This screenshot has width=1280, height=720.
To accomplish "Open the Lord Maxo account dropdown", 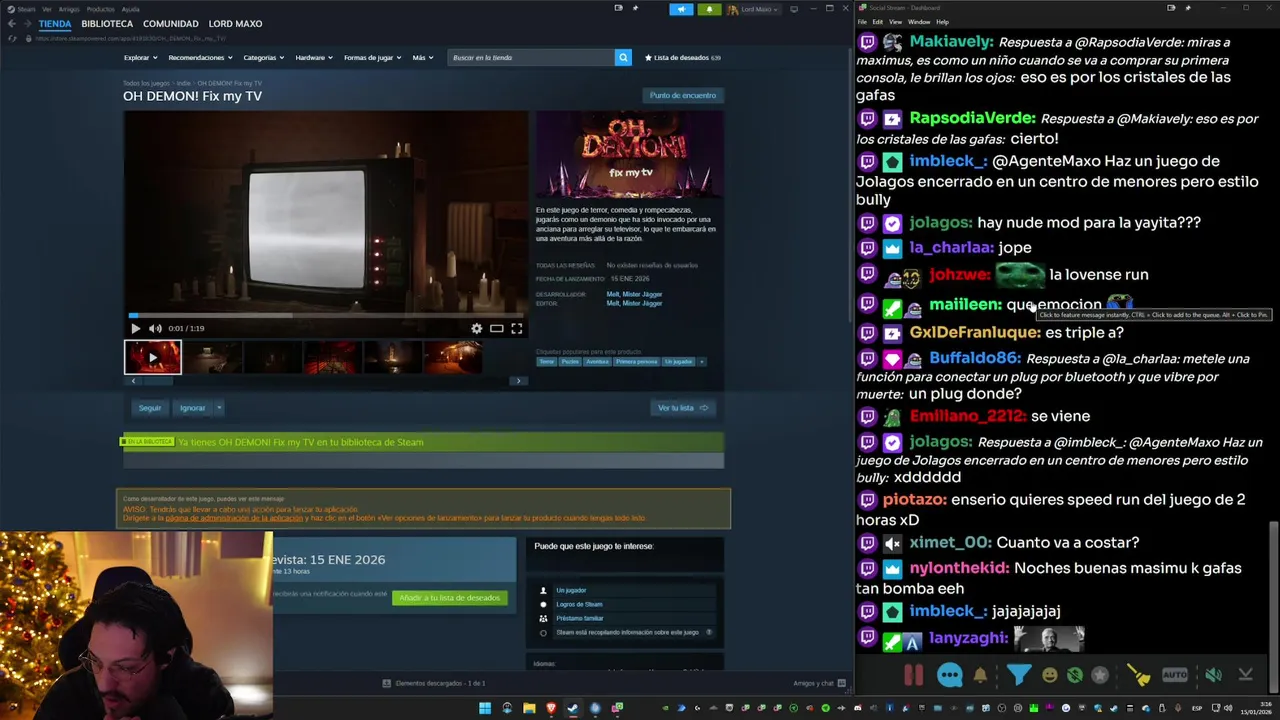I will (754, 9).
